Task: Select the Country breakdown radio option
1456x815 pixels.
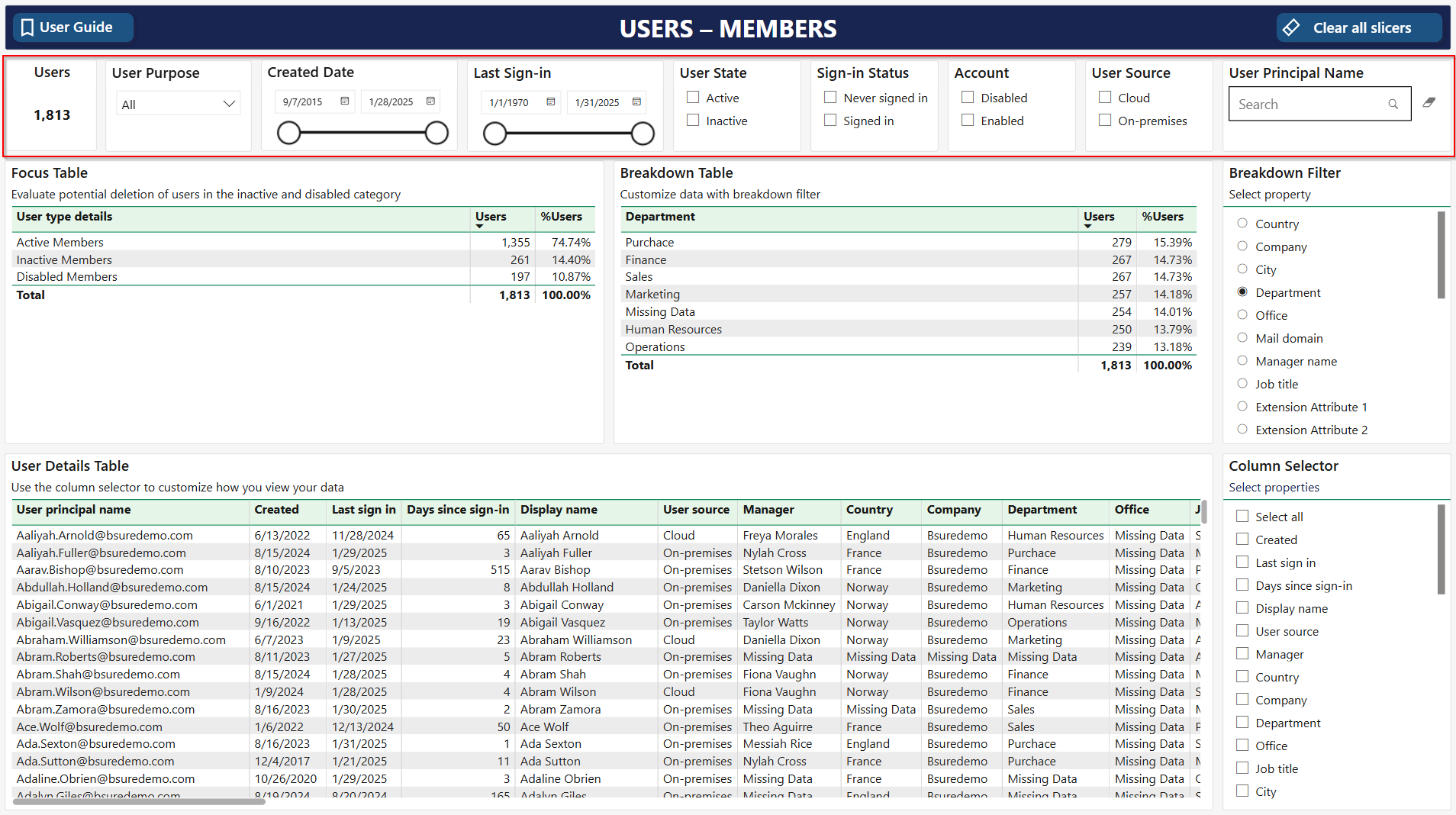Action: coord(1242,224)
